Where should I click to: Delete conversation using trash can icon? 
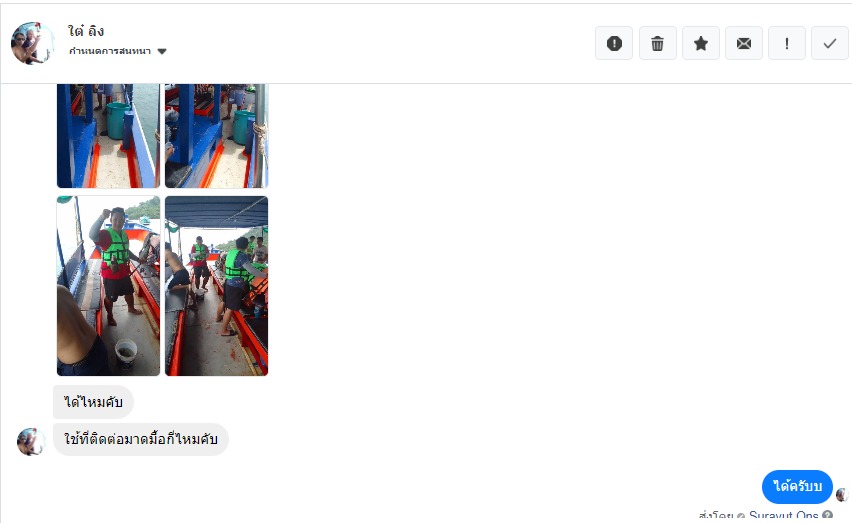tap(657, 43)
